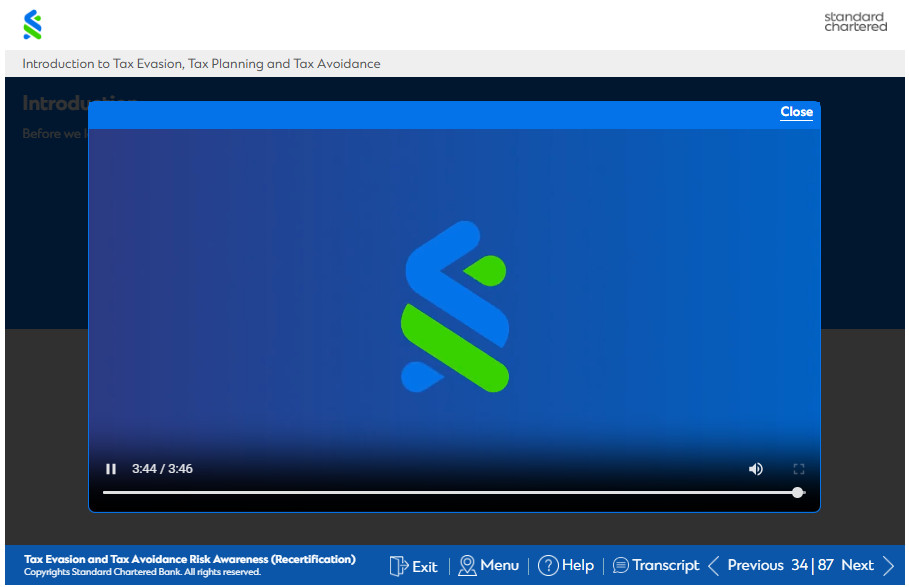Pause the video playback
This screenshot has height=587, width=909.
point(111,469)
